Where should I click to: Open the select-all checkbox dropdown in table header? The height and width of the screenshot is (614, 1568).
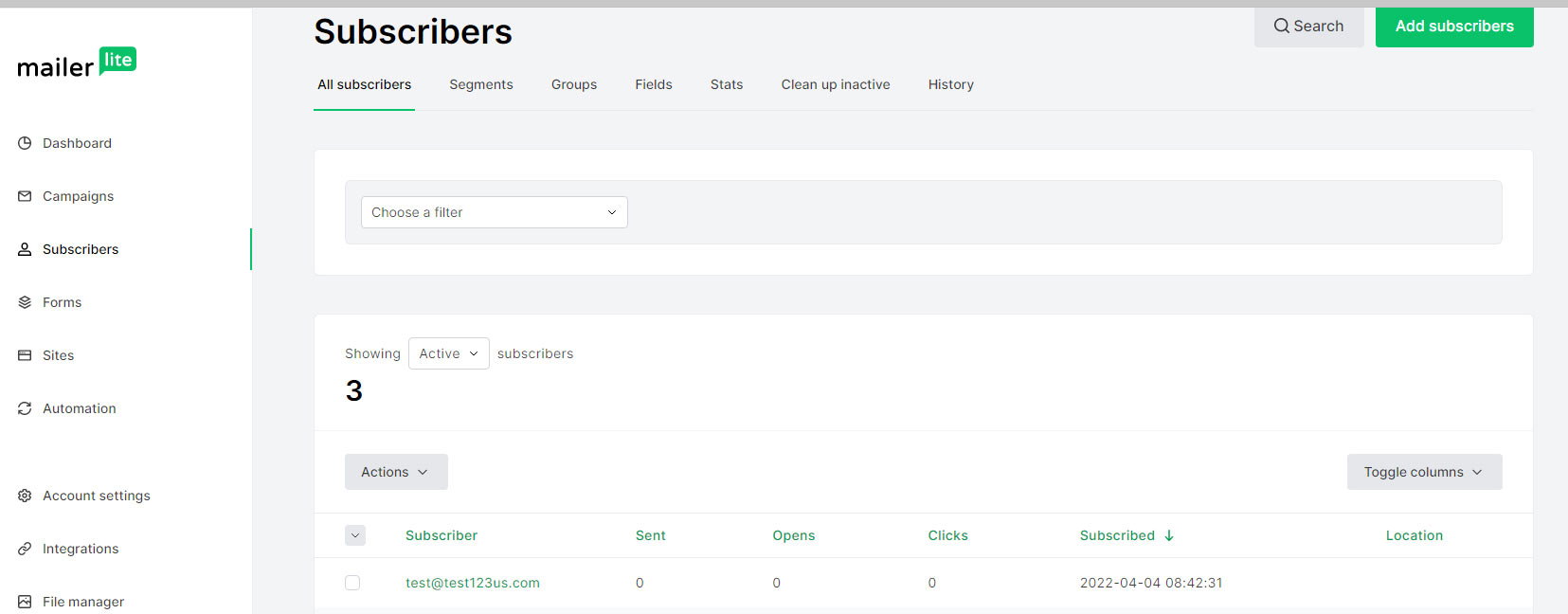[x=355, y=535]
